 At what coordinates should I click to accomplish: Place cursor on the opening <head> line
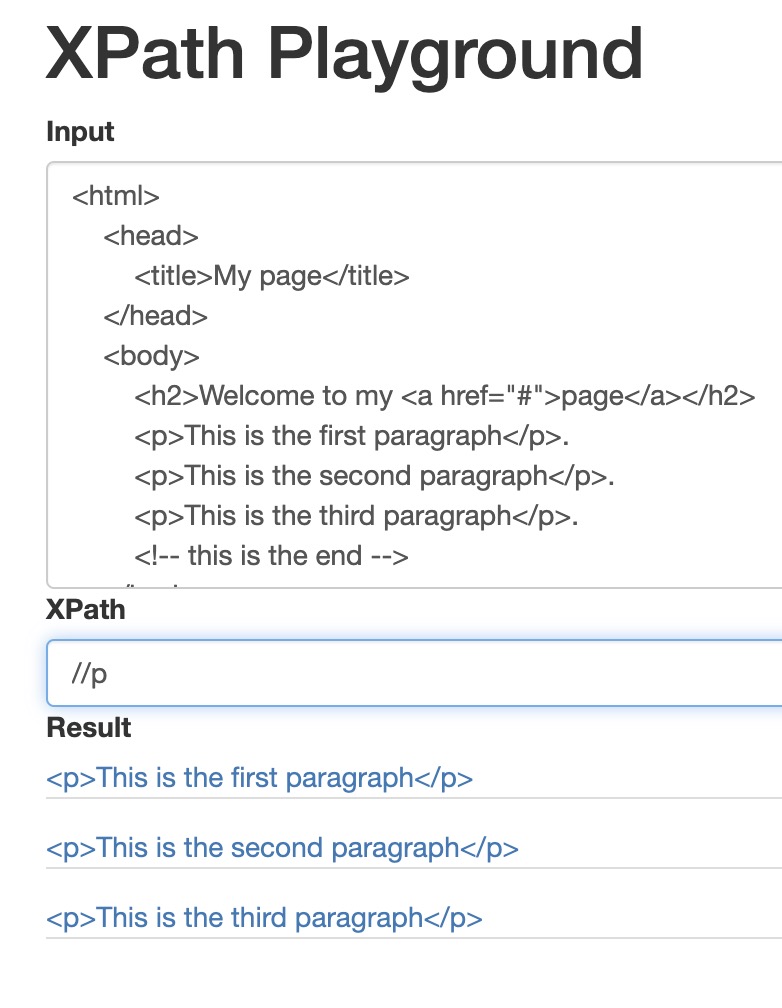pyautogui.click(x=151, y=236)
